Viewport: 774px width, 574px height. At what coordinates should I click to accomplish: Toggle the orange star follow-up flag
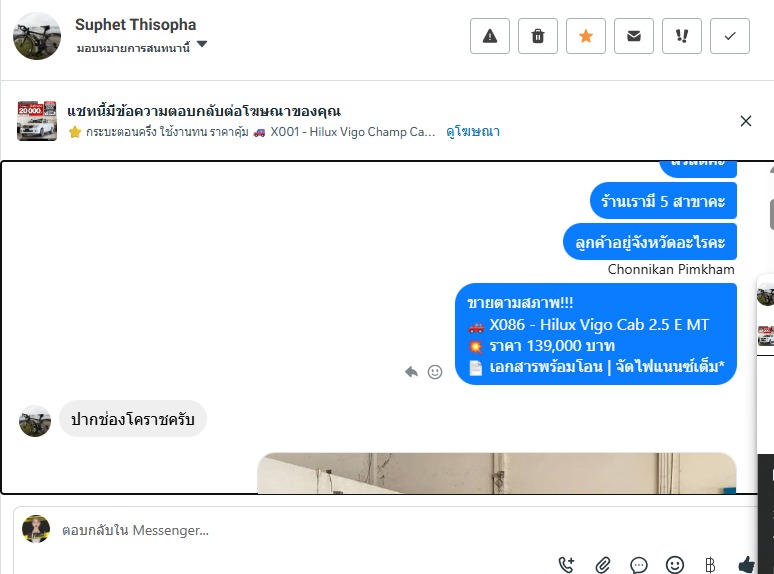585,36
